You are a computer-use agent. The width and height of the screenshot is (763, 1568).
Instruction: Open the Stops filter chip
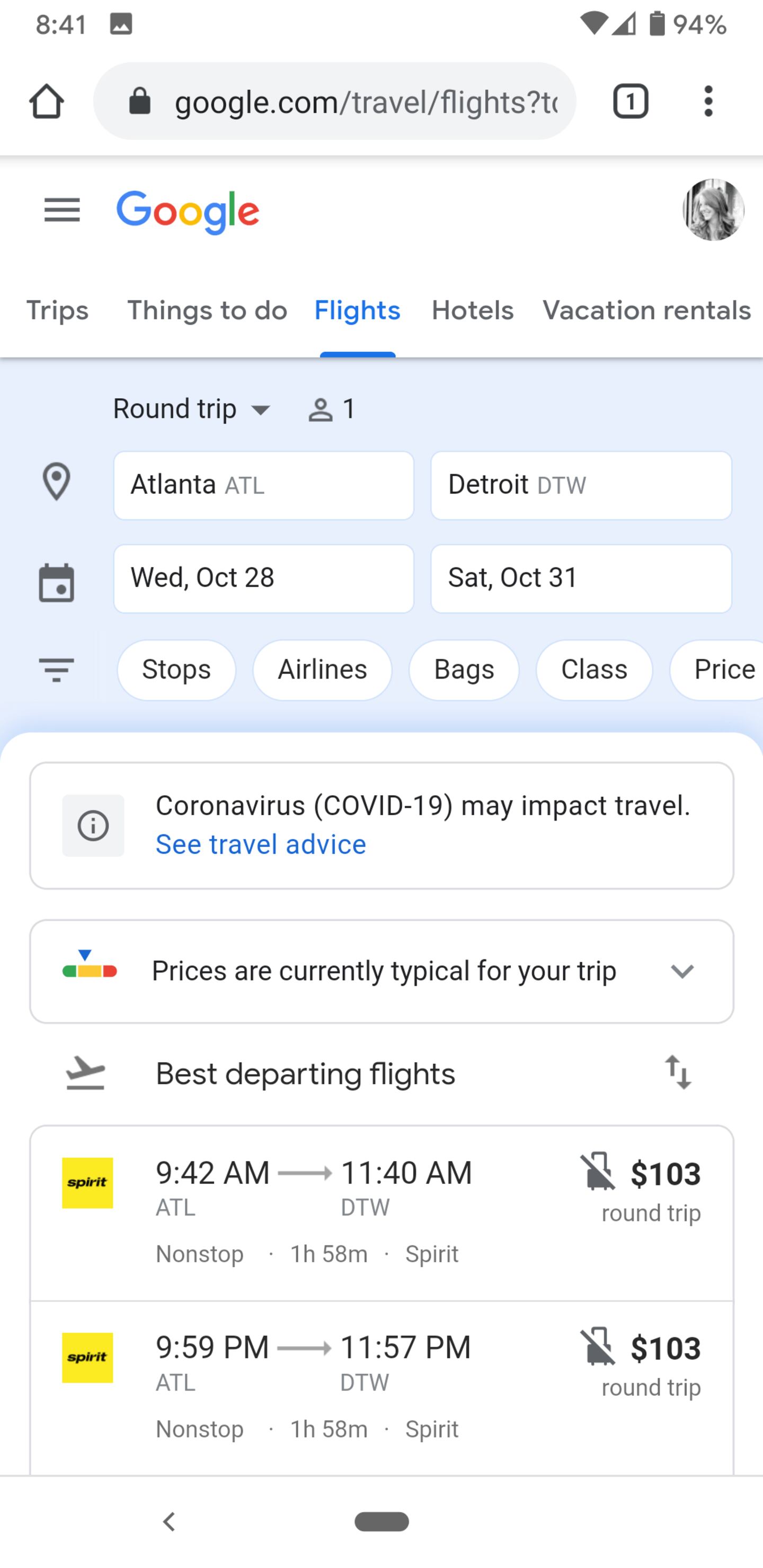(x=176, y=670)
